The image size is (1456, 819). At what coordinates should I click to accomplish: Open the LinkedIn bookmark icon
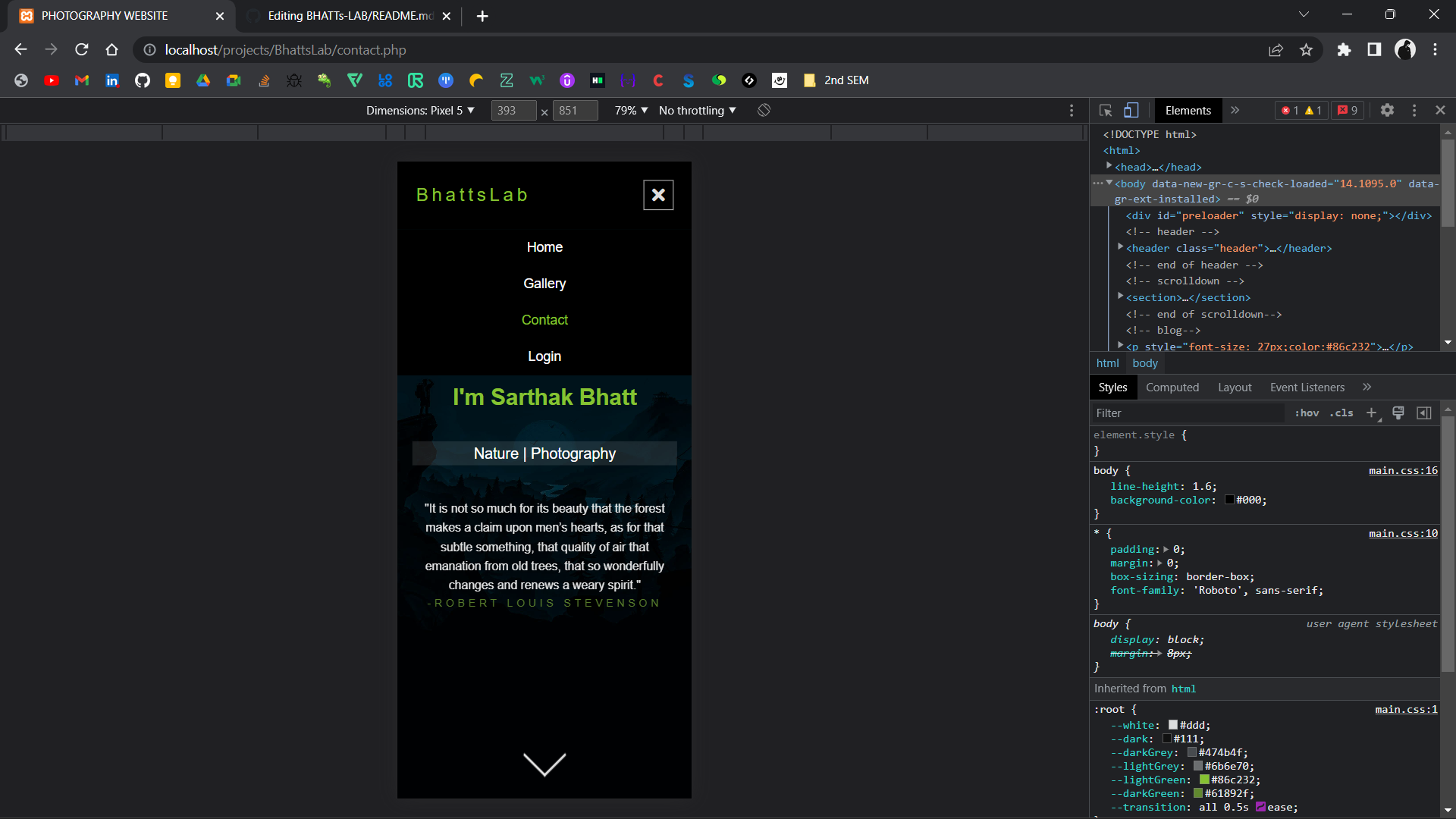(x=112, y=80)
